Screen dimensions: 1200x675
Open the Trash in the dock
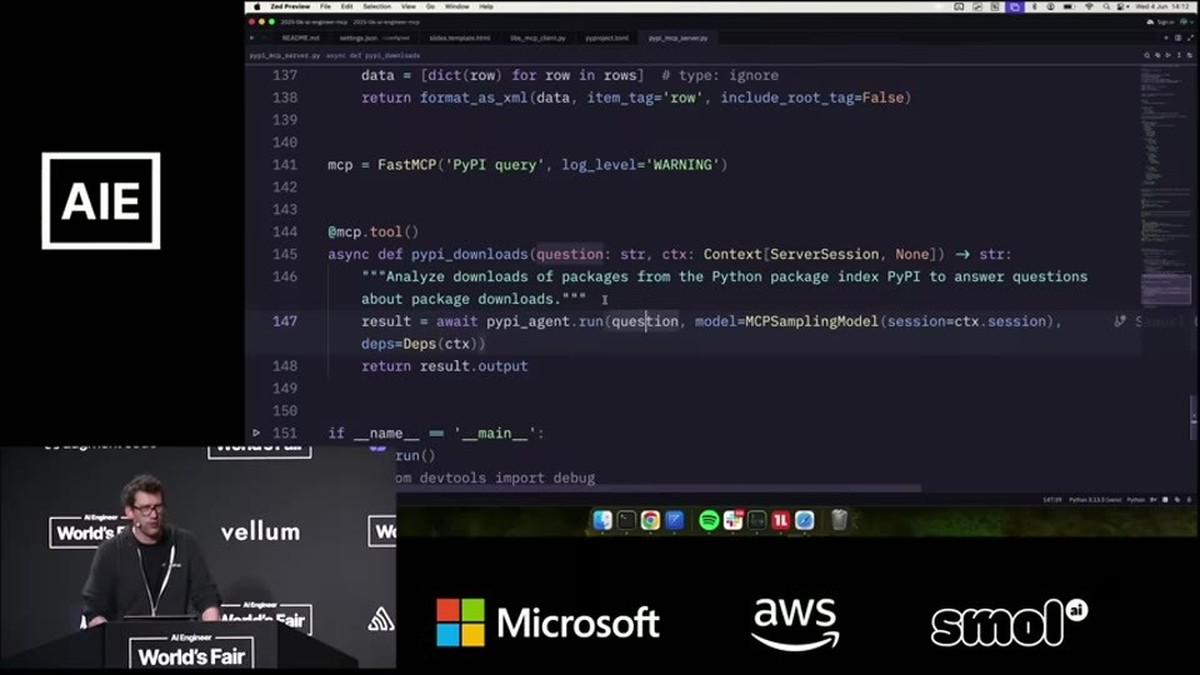pos(839,520)
